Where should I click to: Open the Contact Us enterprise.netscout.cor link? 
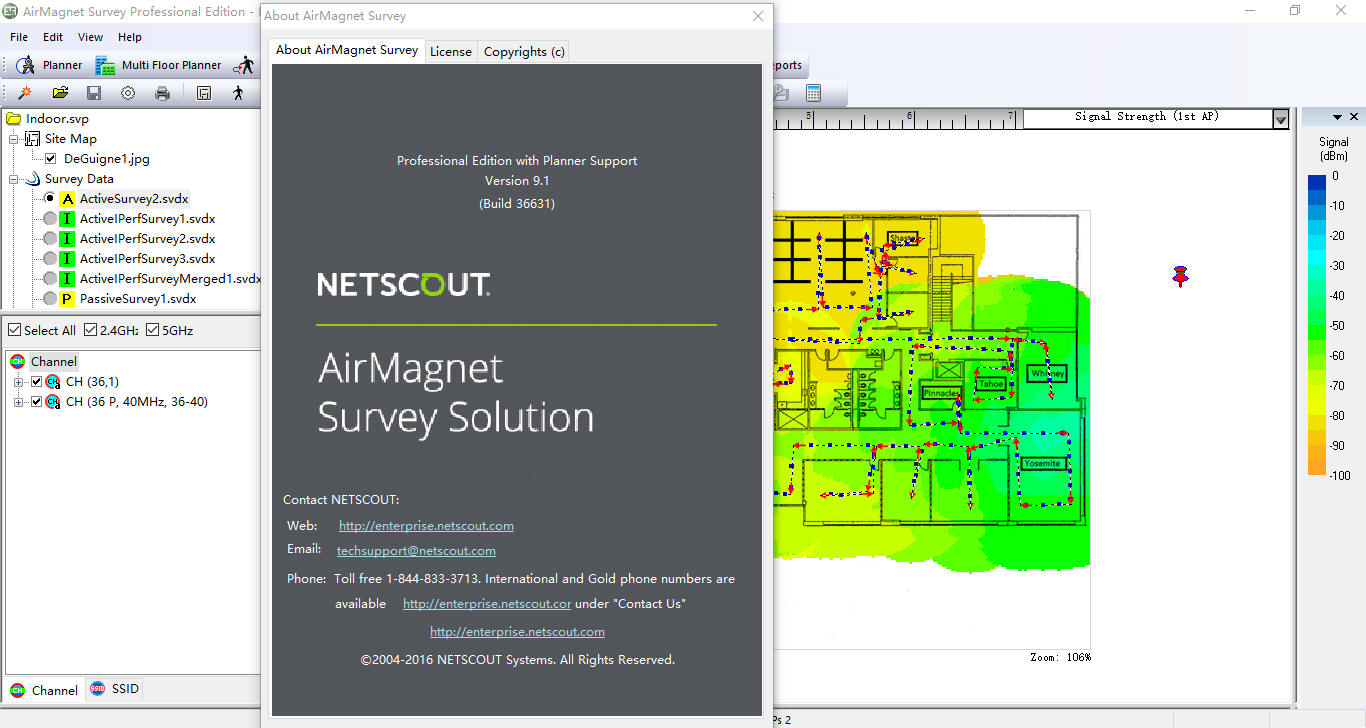(487, 604)
